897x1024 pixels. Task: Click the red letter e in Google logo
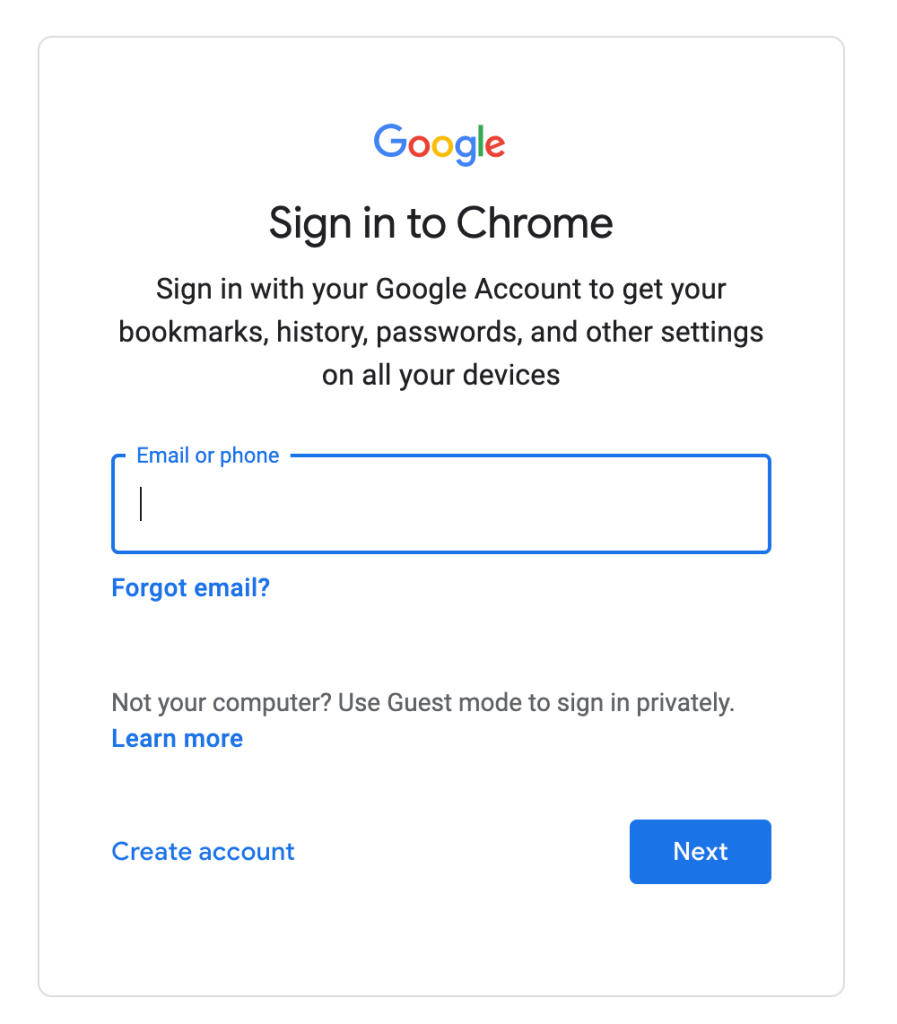tap(494, 147)
